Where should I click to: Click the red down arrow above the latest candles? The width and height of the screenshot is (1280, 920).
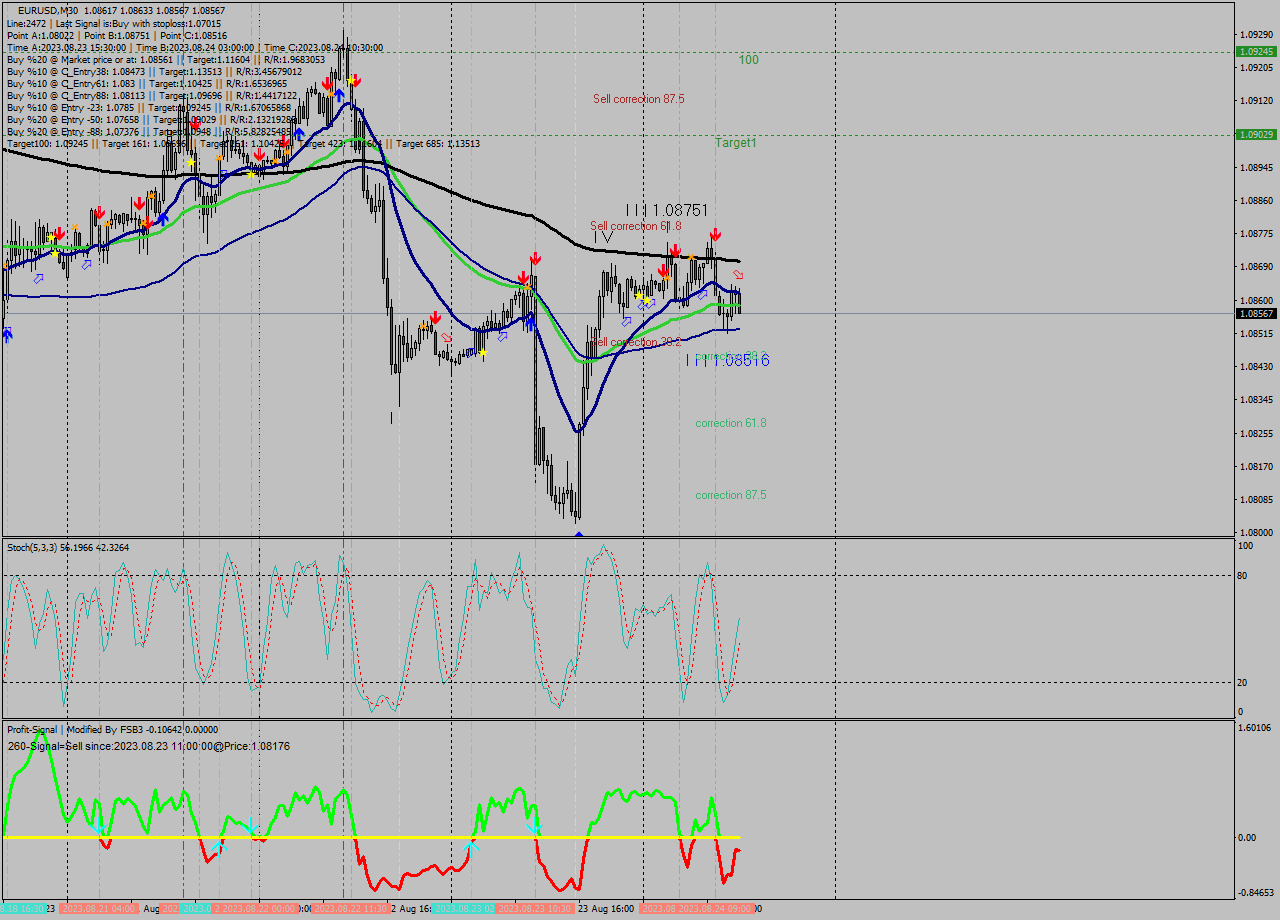click(x=716, y=235)
